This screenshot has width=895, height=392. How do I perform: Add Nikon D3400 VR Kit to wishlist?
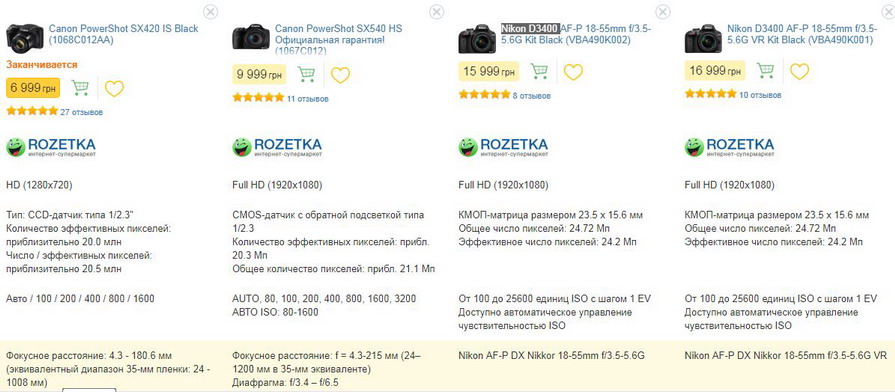click(799, 71)
